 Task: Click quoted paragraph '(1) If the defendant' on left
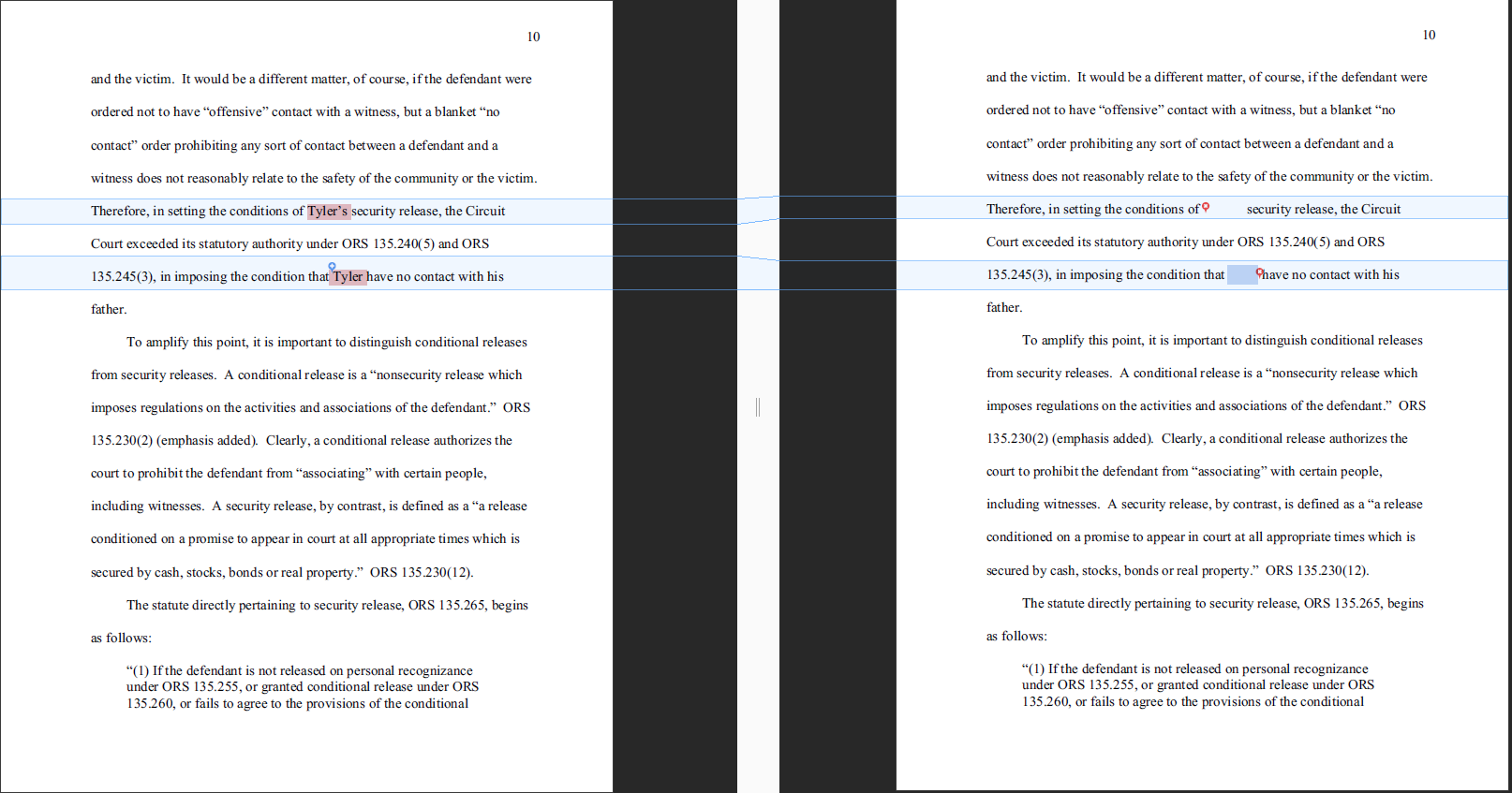(x=300, y=671)
